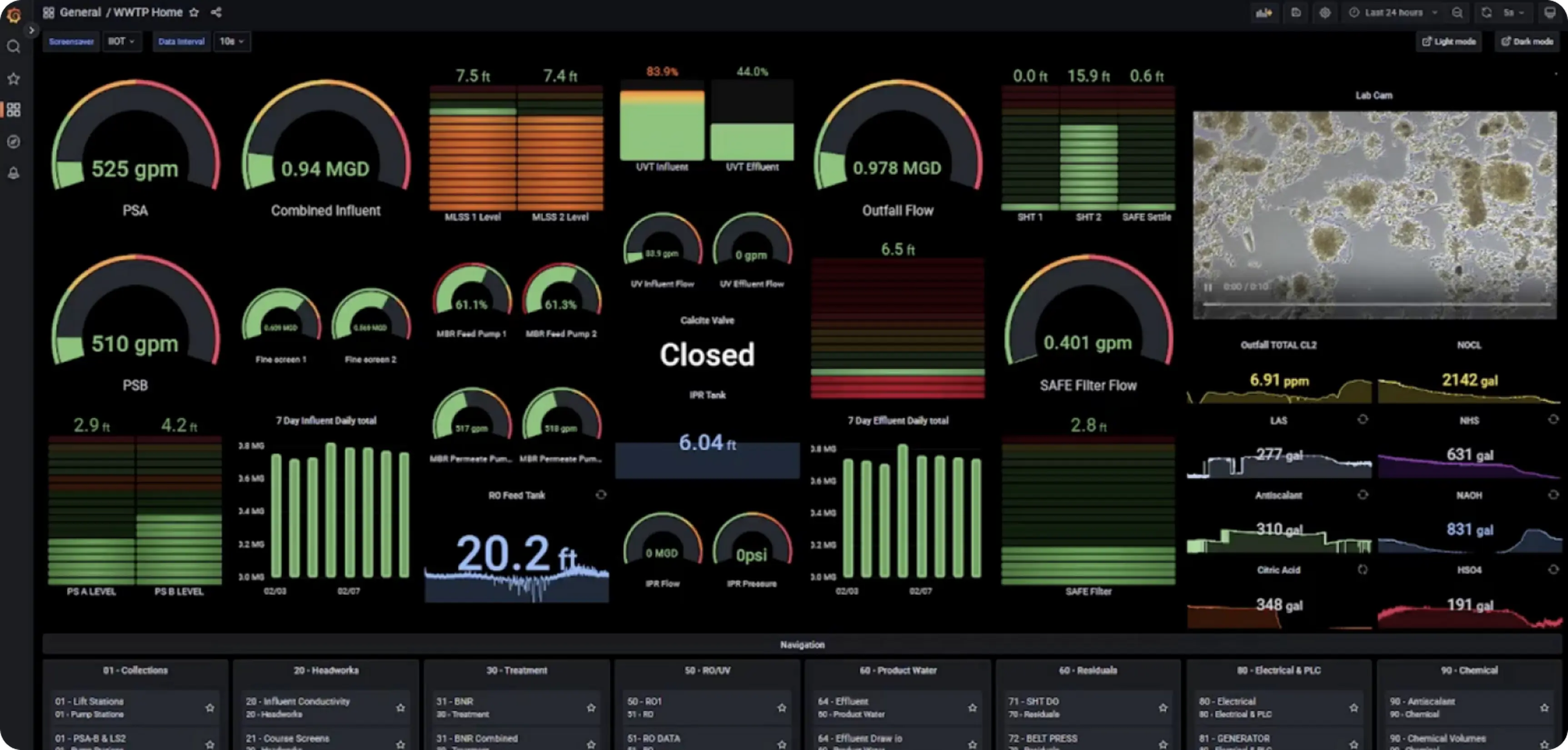The height and width of the screenshot is (750, 1568).
Task: Save the dashboard with disk icon
Action: (x=1296, y=13)
